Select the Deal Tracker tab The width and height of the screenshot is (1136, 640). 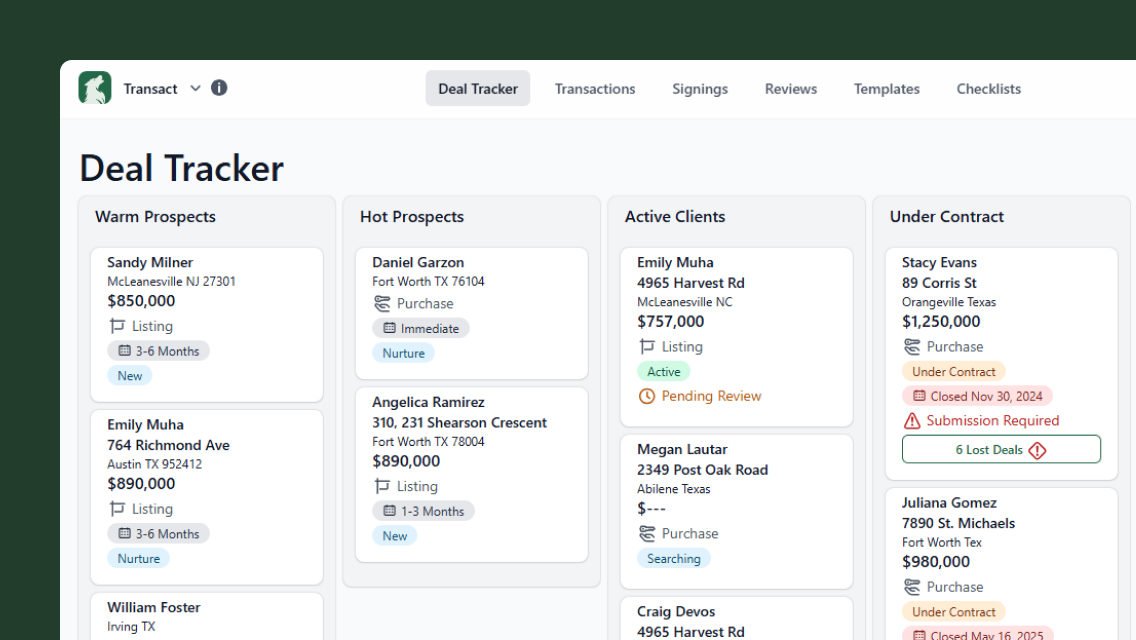[477, 88]
